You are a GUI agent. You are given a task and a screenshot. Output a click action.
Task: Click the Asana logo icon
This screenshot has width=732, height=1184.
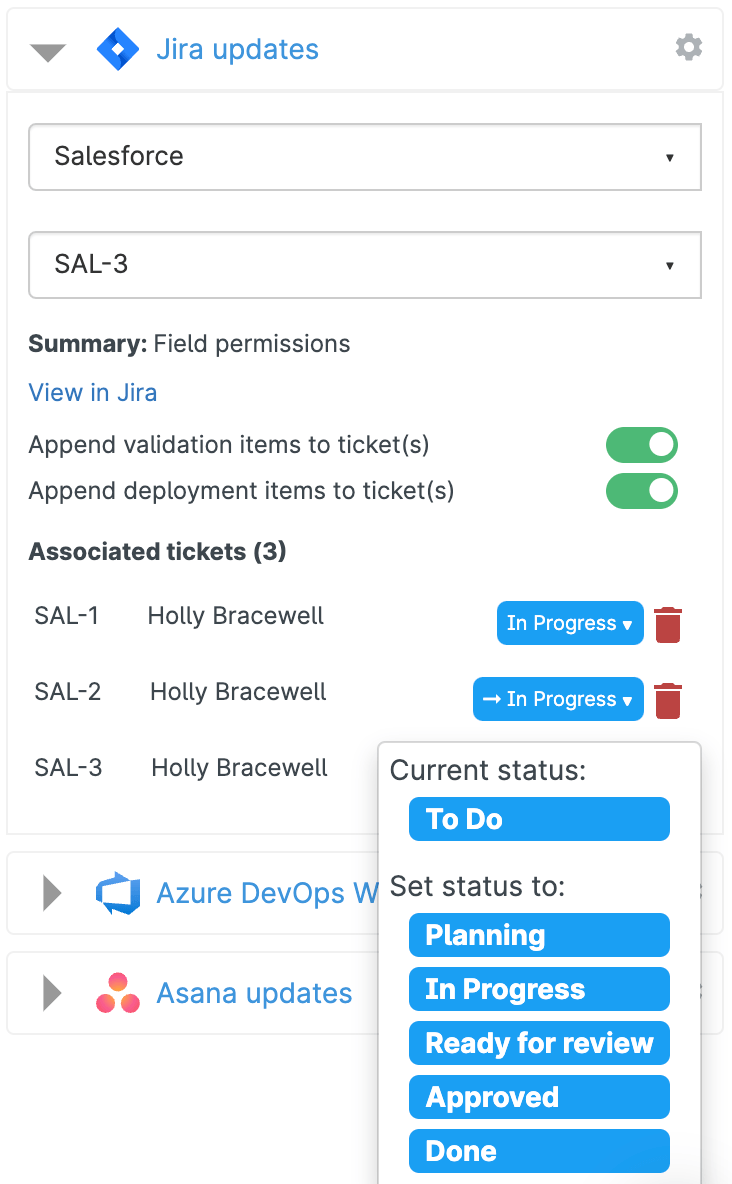click(117, 993)
